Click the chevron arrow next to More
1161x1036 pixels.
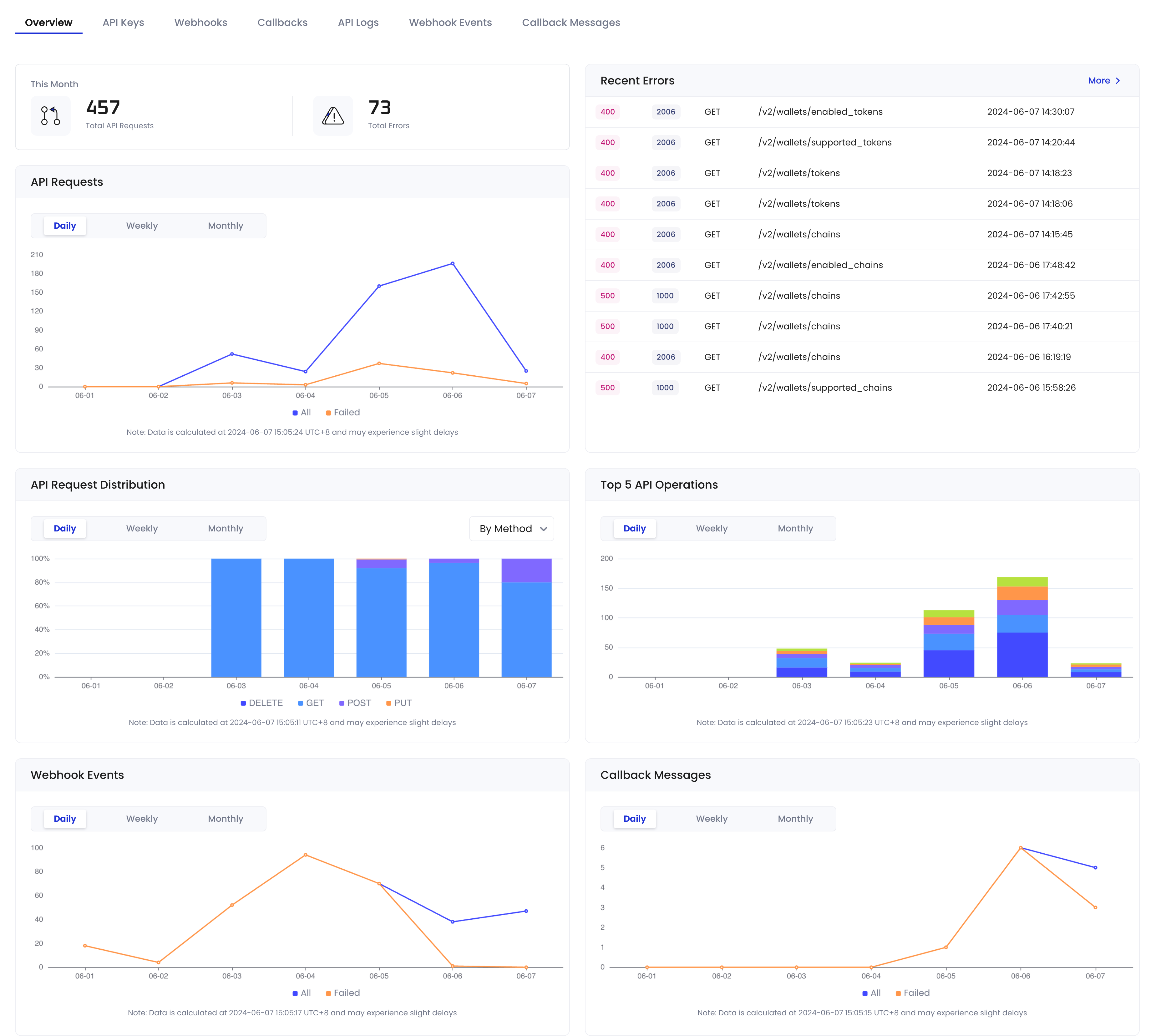(1118, 81)
